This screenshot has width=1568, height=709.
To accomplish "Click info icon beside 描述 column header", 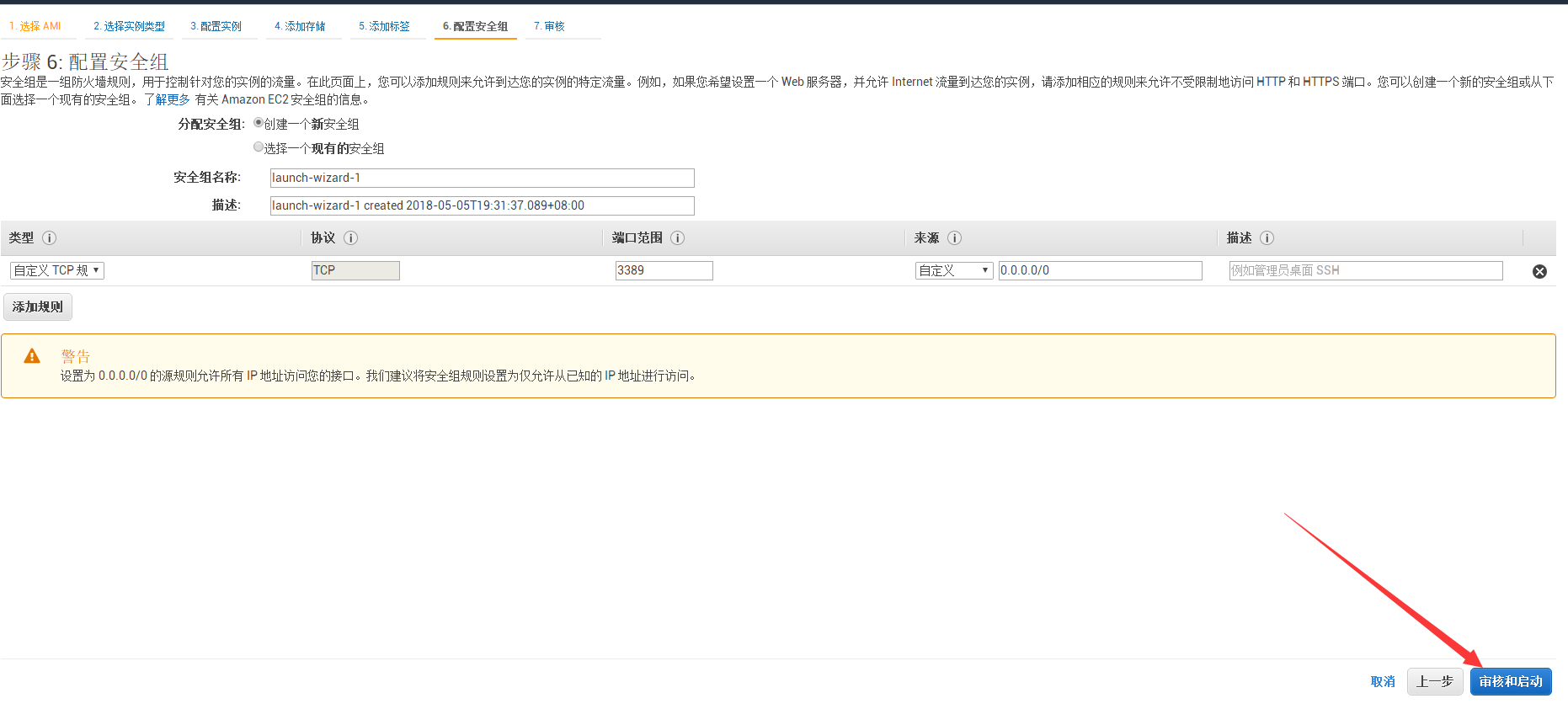I will pyautogui.click(x=1267, y=238).
